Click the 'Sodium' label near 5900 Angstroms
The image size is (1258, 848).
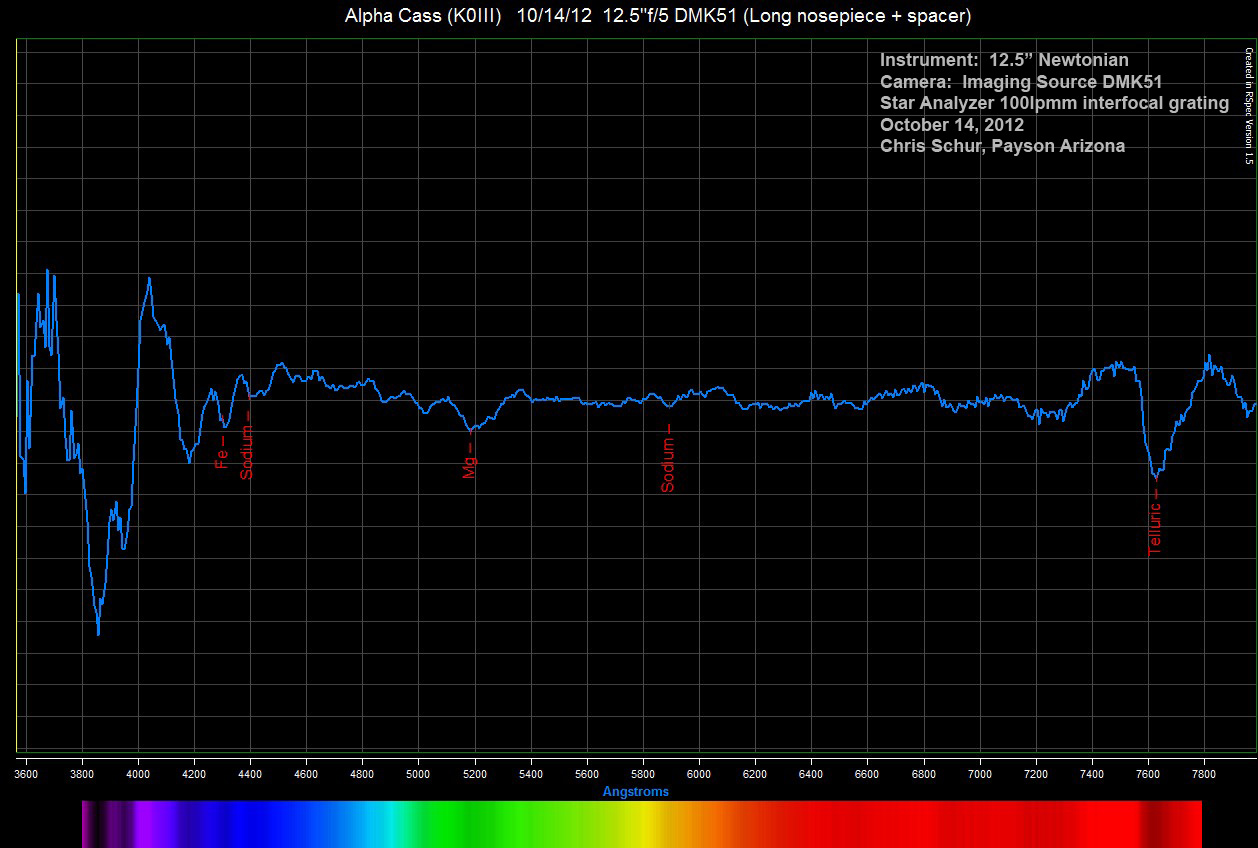pyautogui.click(x=668, y=465)
